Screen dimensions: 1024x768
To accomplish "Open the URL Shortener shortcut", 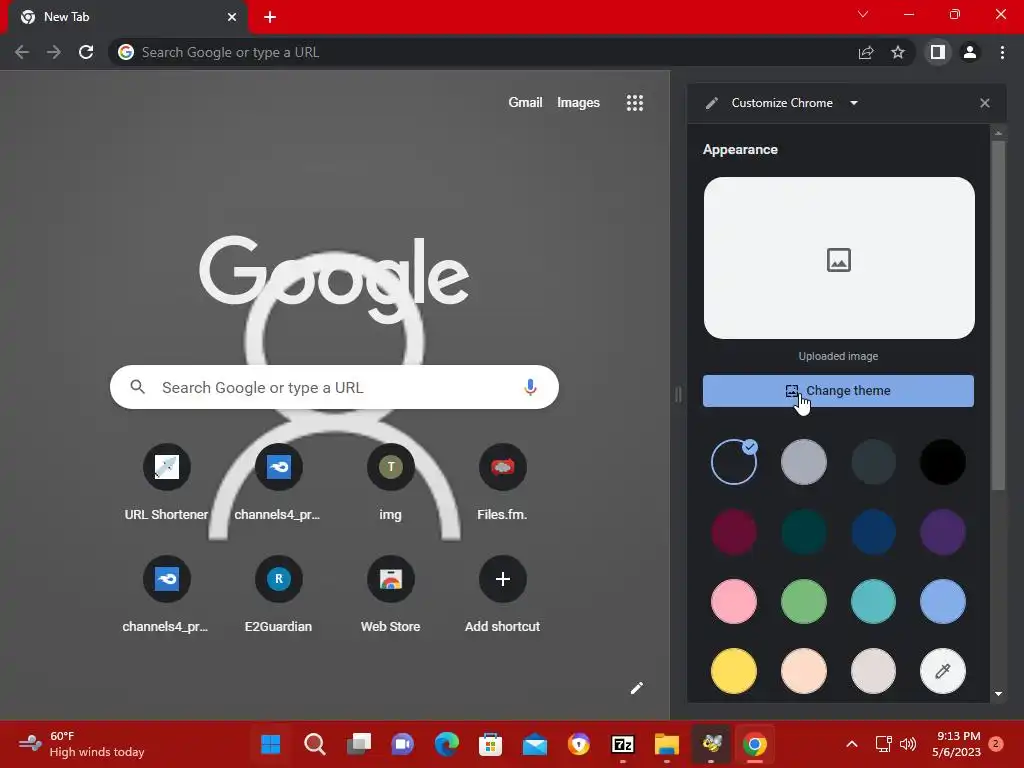I will pos(167,482).
